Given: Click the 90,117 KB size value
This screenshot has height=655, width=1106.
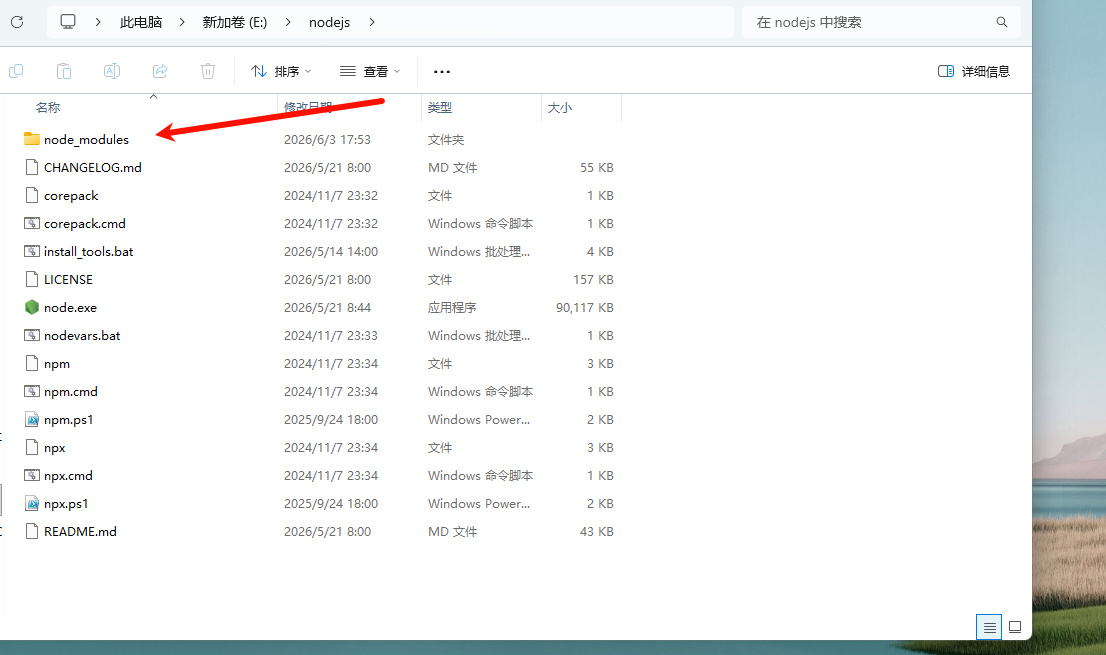Looking at the screenshot, I should (x=585, y=308).
